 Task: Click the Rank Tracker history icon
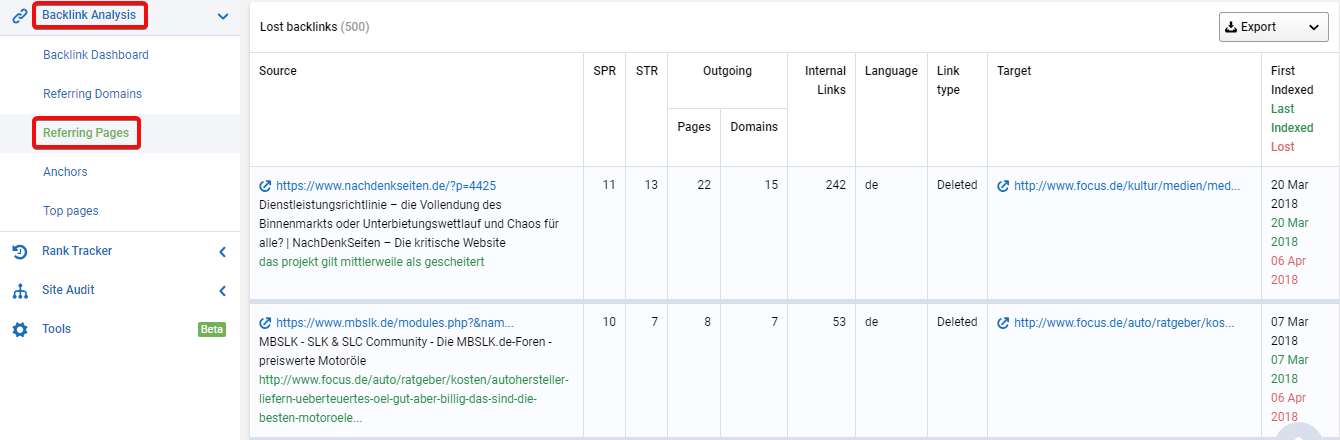[19, 251]
